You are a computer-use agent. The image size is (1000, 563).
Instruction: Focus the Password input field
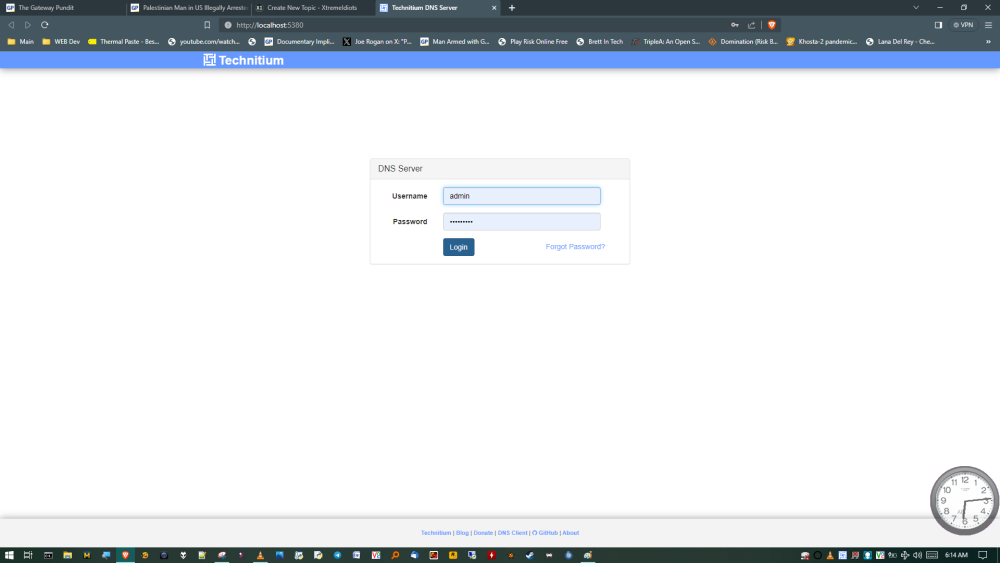pos(521,222)
